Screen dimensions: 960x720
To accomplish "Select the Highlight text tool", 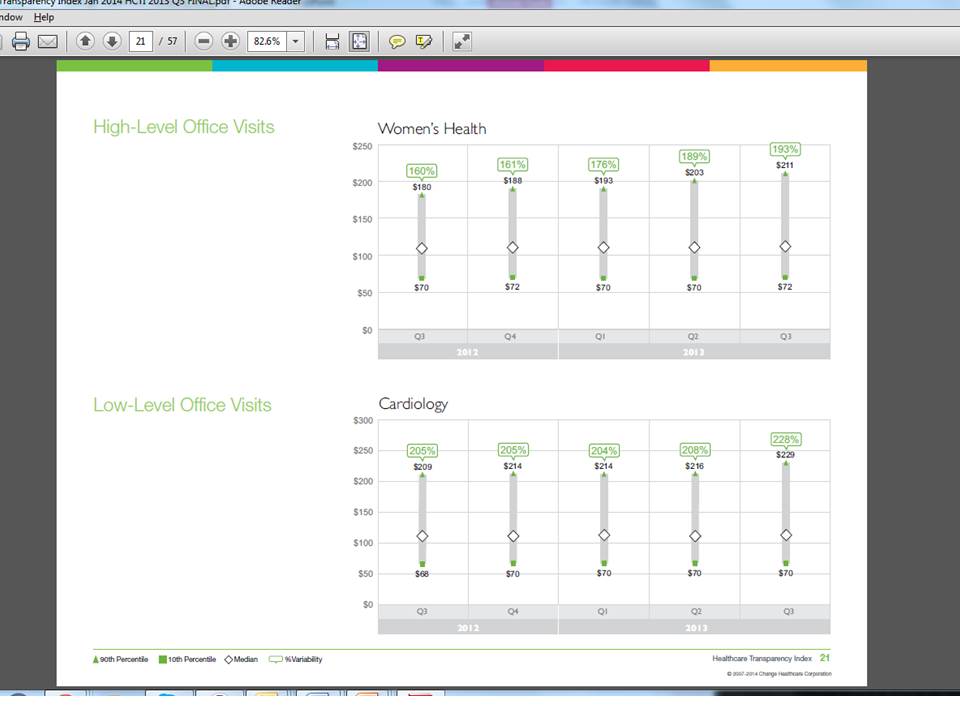I will (x=424, y=41).
